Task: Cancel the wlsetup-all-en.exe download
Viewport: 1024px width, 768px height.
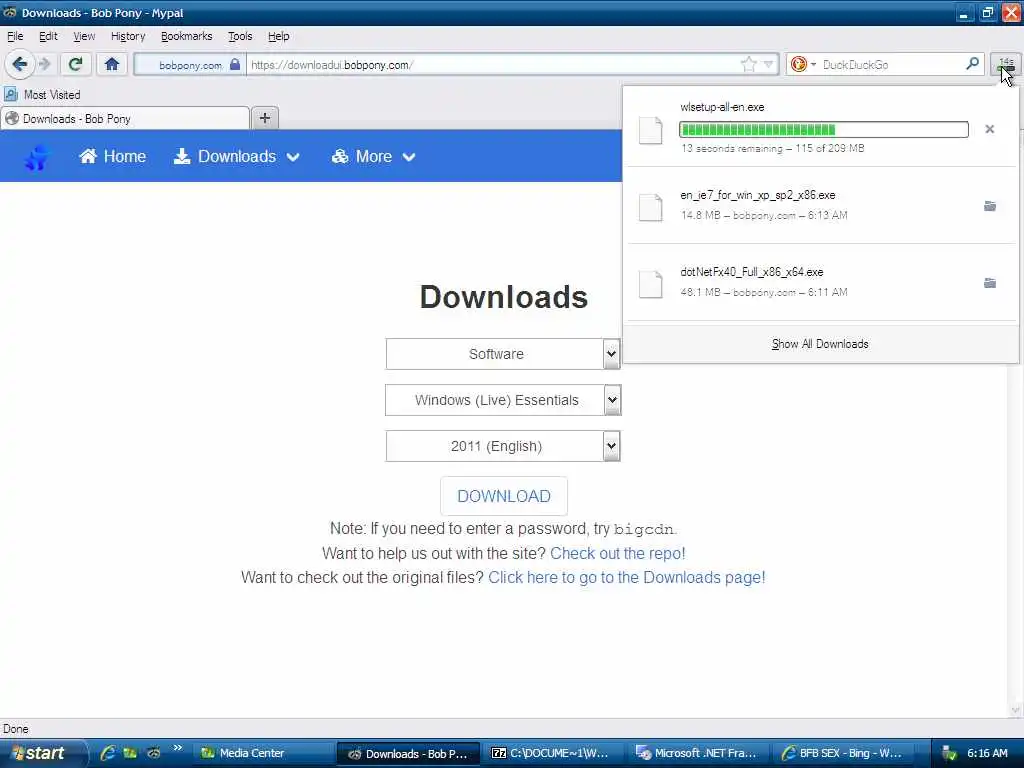Action: tap(989, 129)
